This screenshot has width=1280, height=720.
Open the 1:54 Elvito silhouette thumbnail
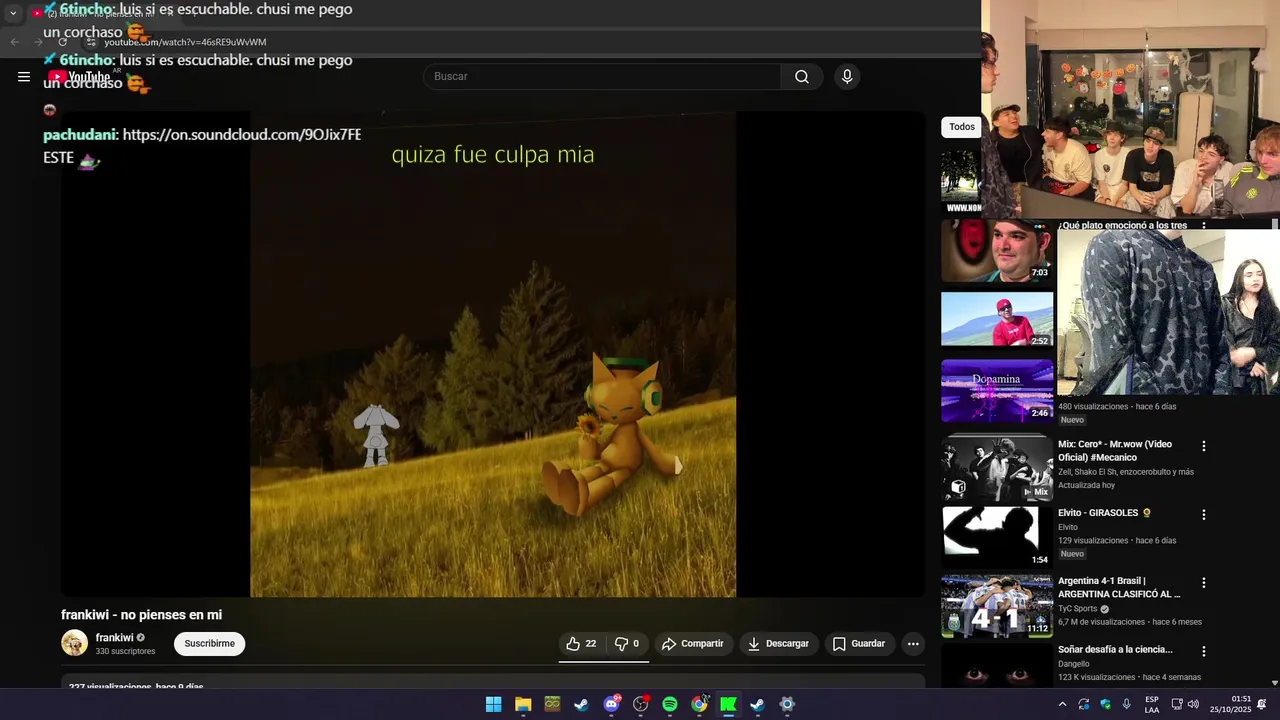click(x=997, y=536)
